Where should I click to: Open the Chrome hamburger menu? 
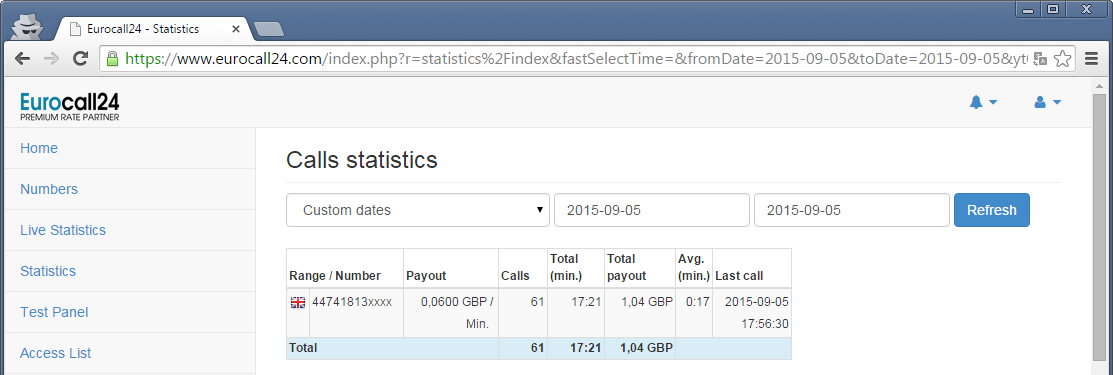click(x=1092, y=58)
